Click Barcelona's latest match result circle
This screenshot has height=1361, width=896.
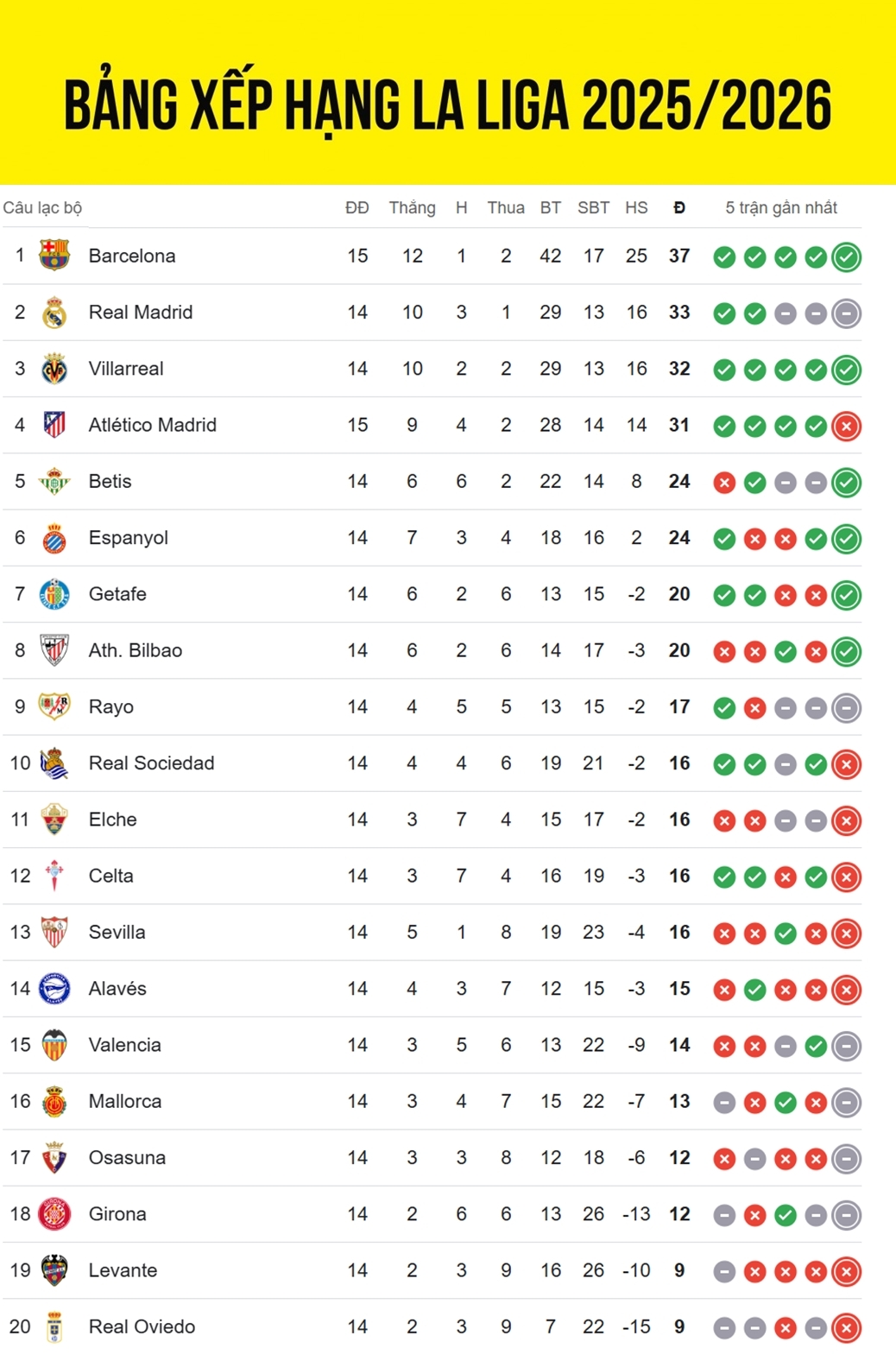point(846,256)
